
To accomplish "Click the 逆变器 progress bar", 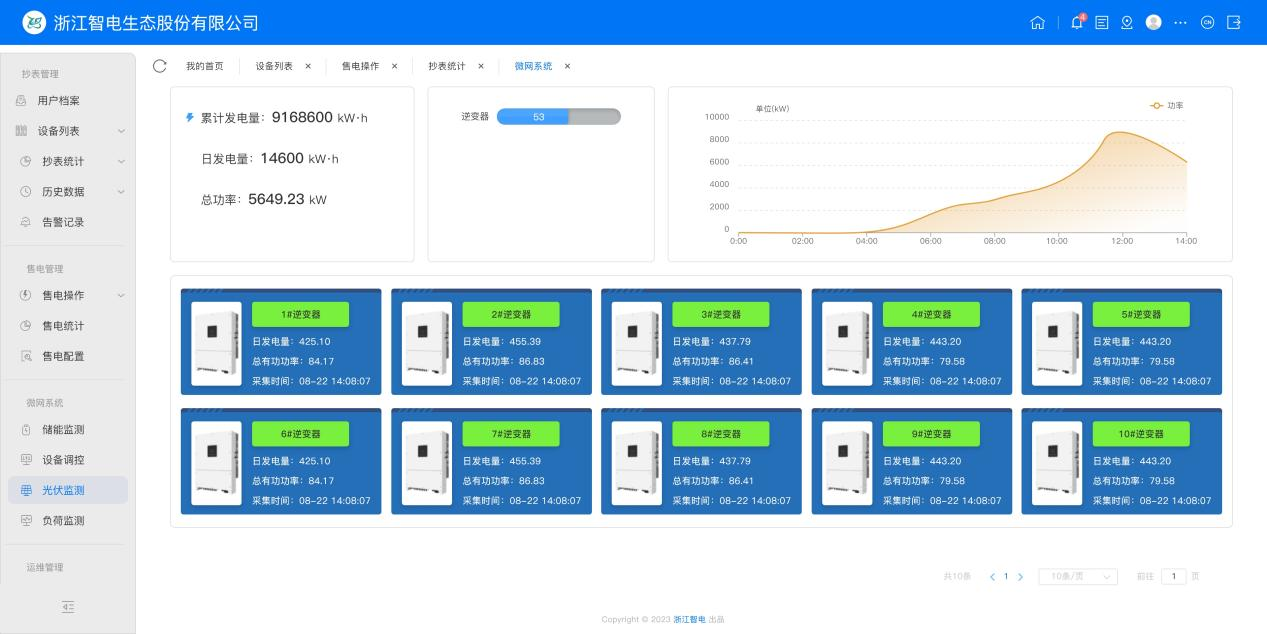I will 558,117.
